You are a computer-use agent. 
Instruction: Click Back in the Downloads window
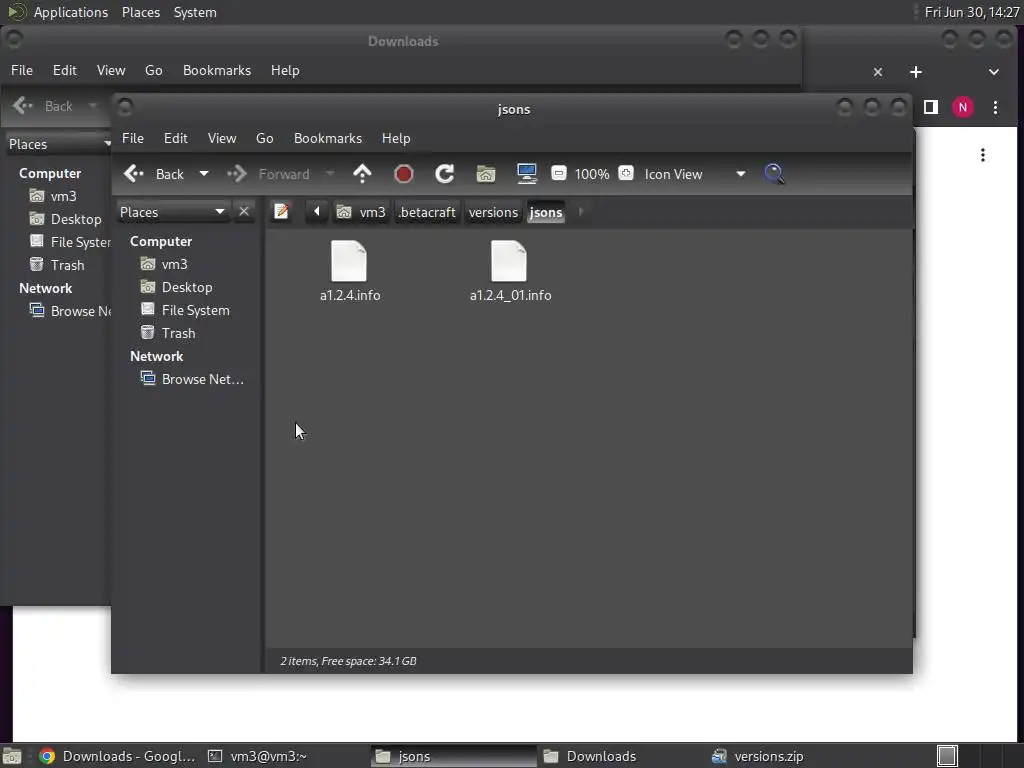(43, 106)
